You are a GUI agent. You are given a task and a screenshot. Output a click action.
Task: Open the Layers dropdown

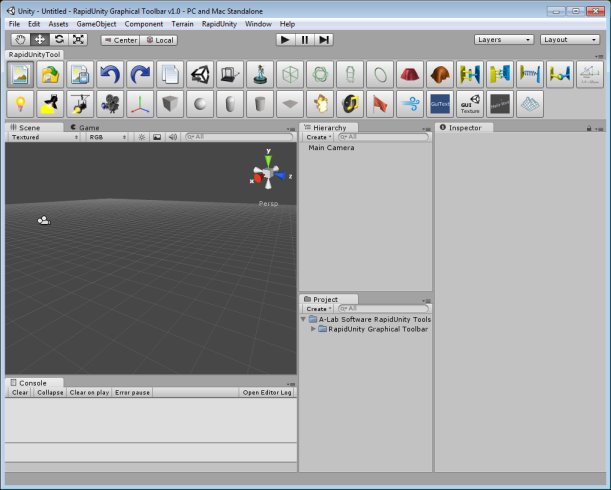(504, 40)
